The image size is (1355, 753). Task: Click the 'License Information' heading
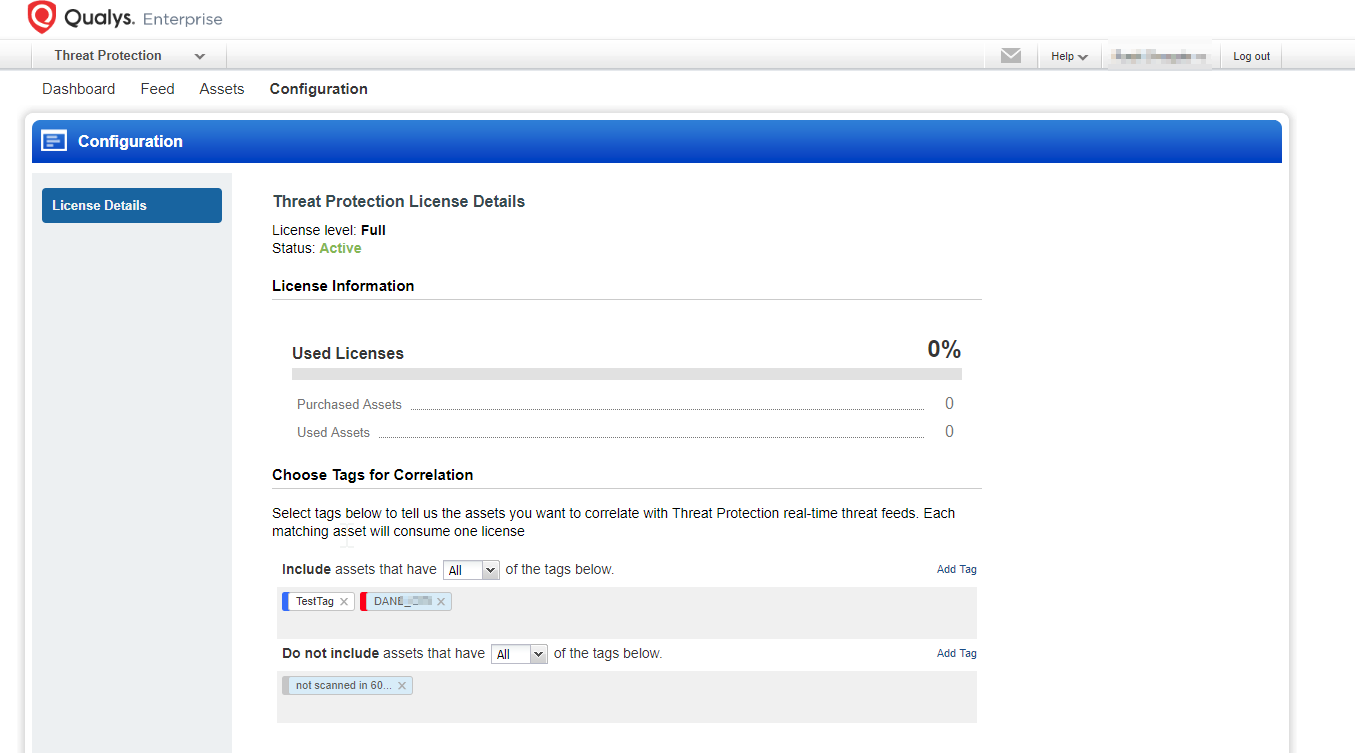click(x=343, y=286)
